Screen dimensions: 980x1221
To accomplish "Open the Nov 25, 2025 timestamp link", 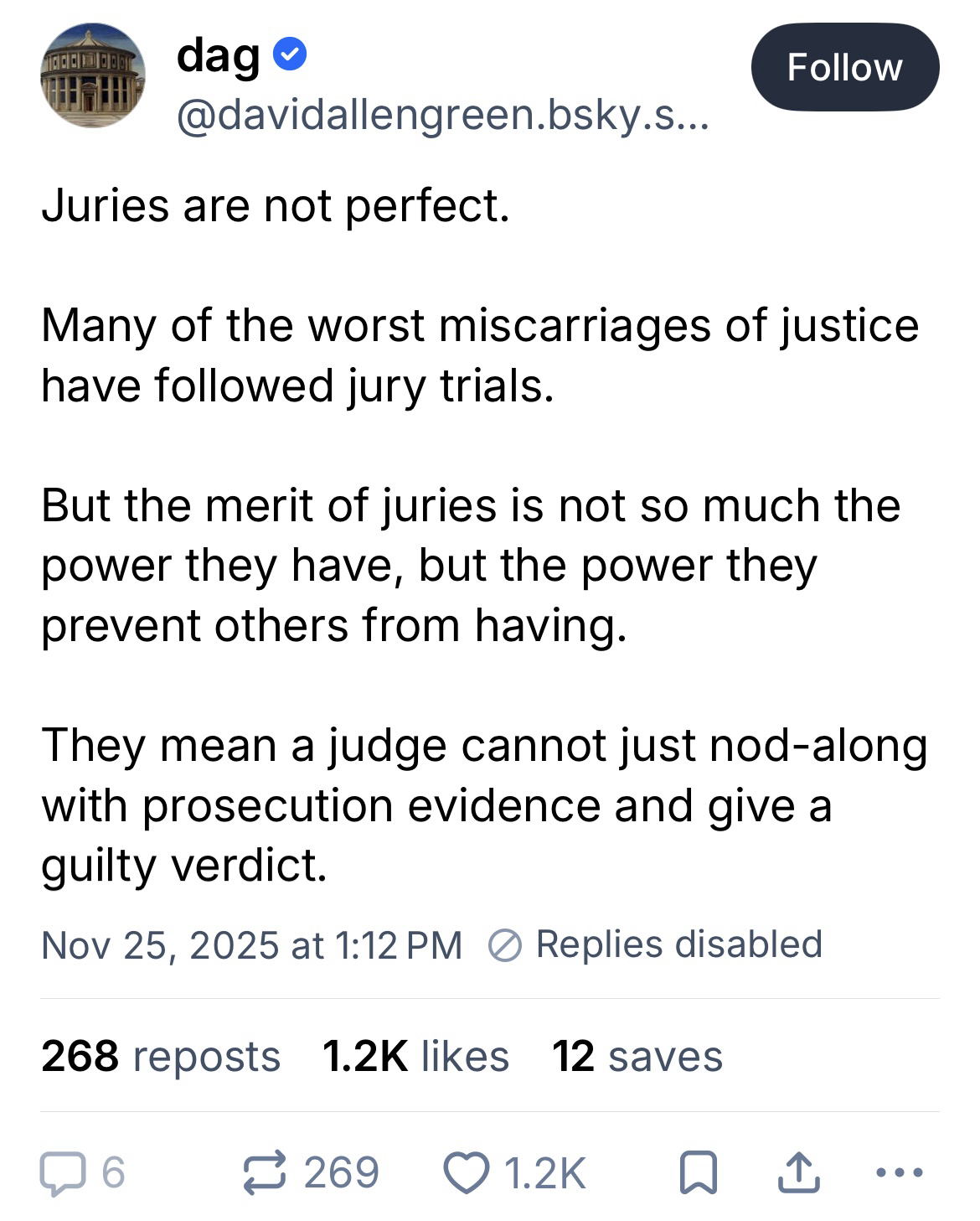I will [x=251, y=945].
